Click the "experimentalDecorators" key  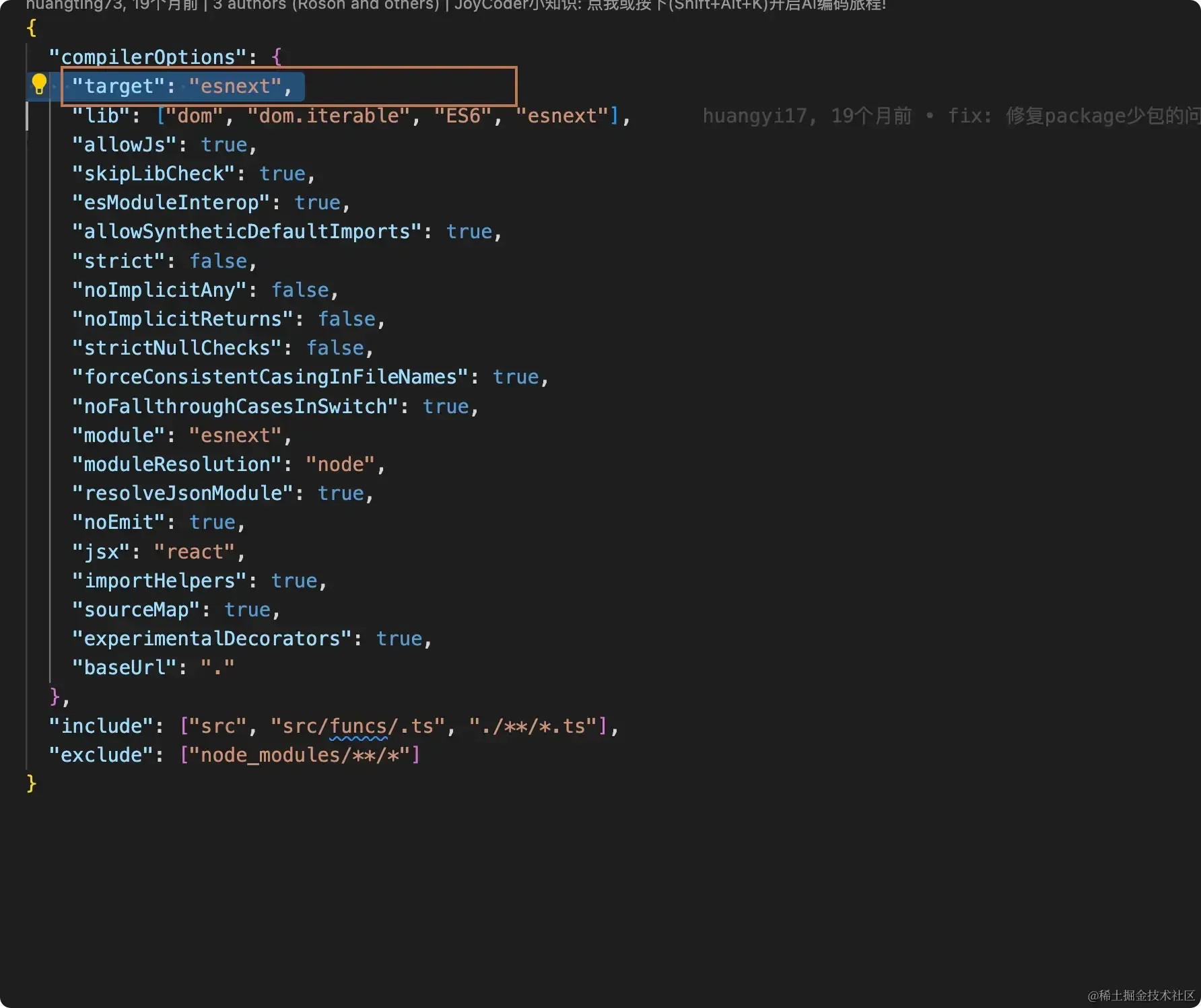point(212,639)
